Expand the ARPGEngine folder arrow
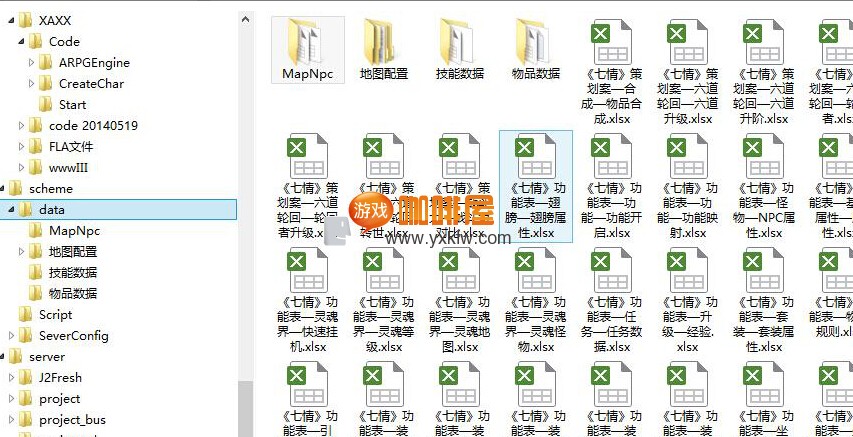Viewport: 853px width, 437px height. coord(32,62)
